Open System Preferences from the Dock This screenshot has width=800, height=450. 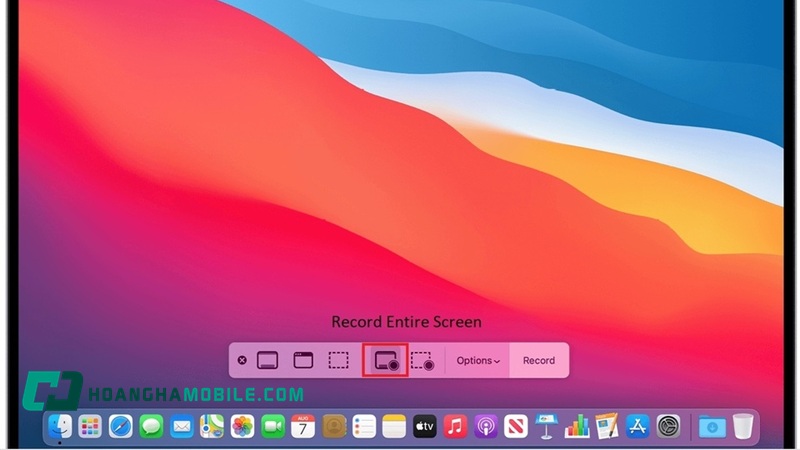point(668,427)
